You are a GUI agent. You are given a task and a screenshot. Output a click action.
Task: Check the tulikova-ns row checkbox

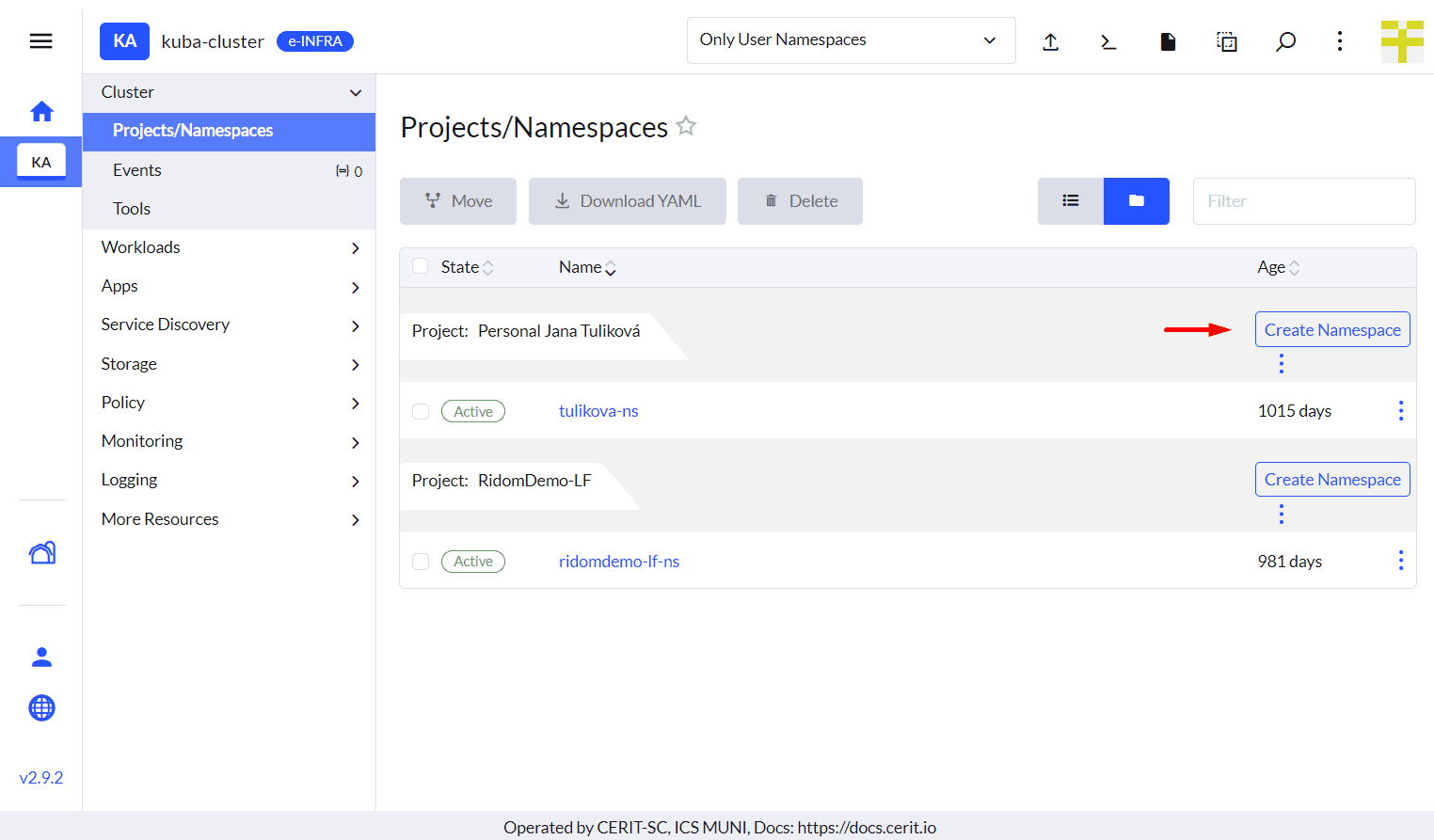coord(421,411)
